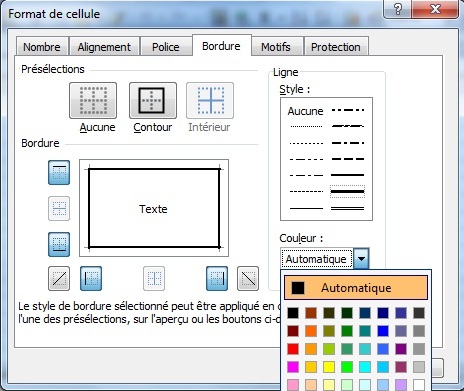Toggle the inside vertical border button
Screen dimensions: 464x391
154,278
